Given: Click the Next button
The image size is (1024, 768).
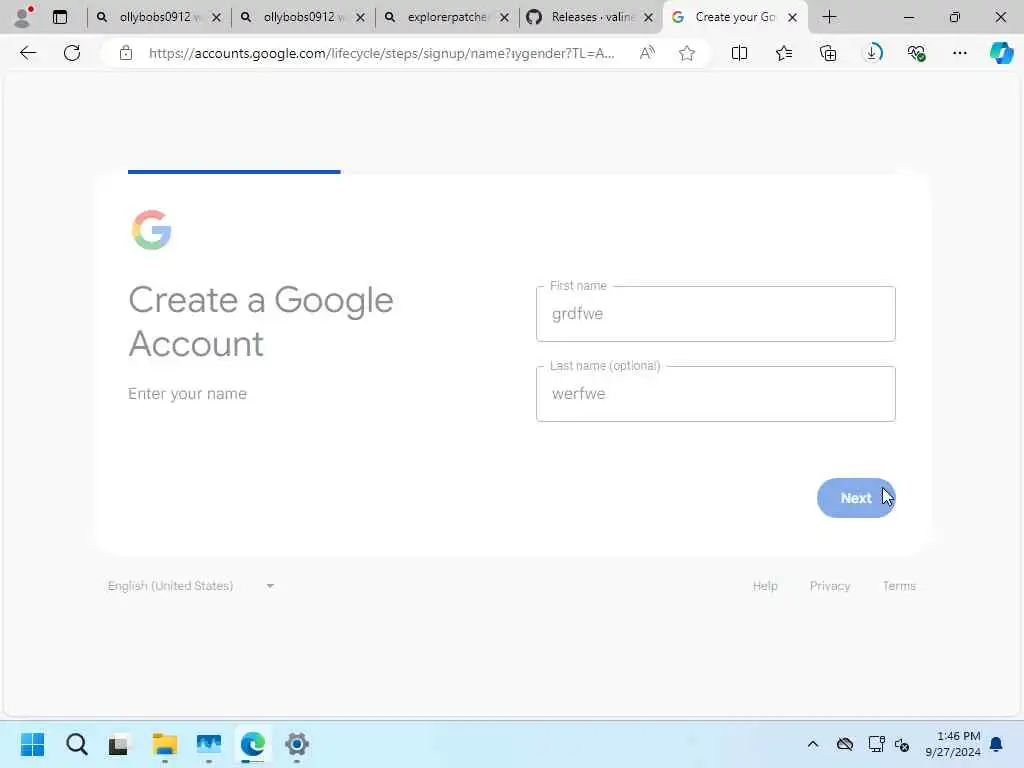Looking at the screenshot, I should [x=856, y=498].
